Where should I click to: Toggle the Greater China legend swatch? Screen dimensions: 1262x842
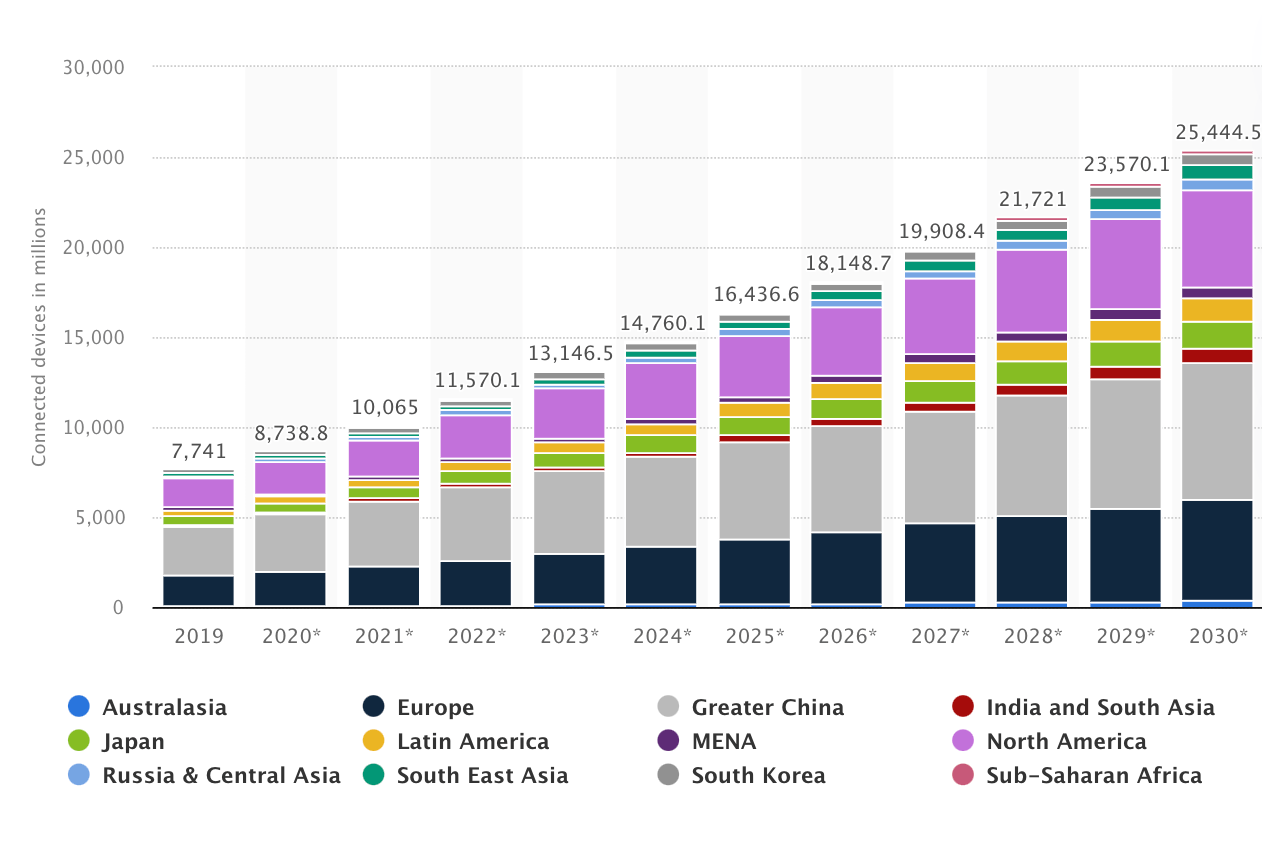point(669,707)
